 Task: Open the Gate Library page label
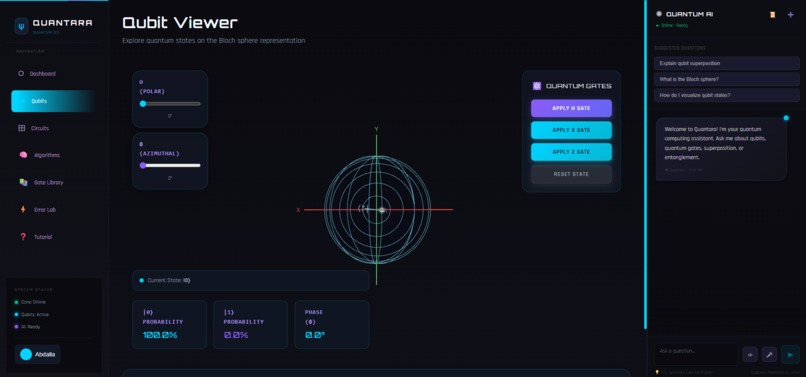tap(49, 182)
